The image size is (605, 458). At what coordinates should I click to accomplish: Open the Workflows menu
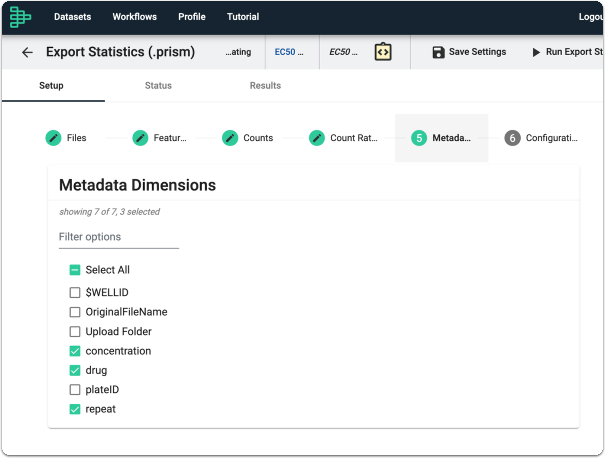click(x=135, y=17)
